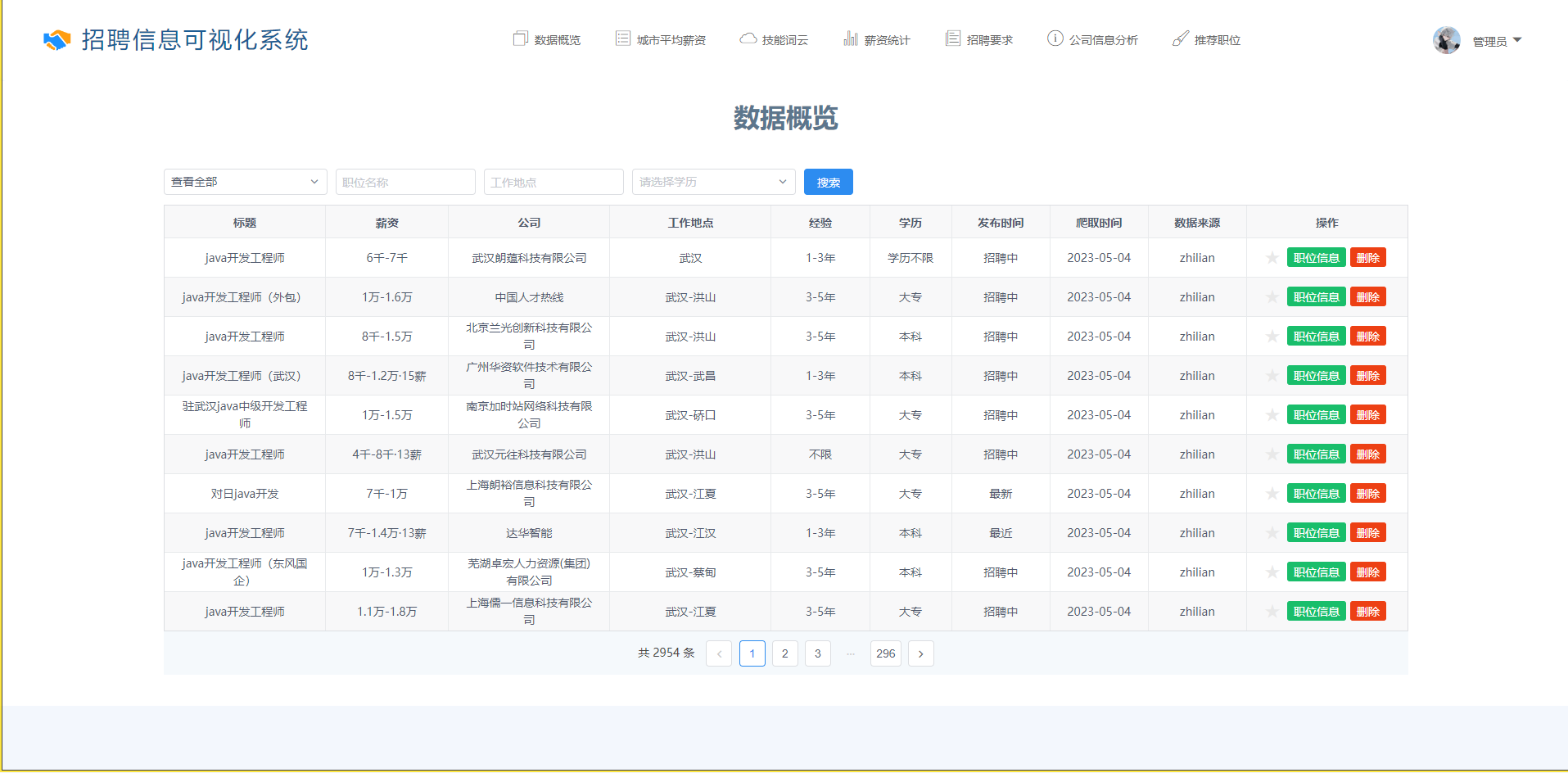This screenshot has width=1568, height=773.
Task: Delete the 武汉朗蕴科技有限公司 row
Action: click(1368, 258)
